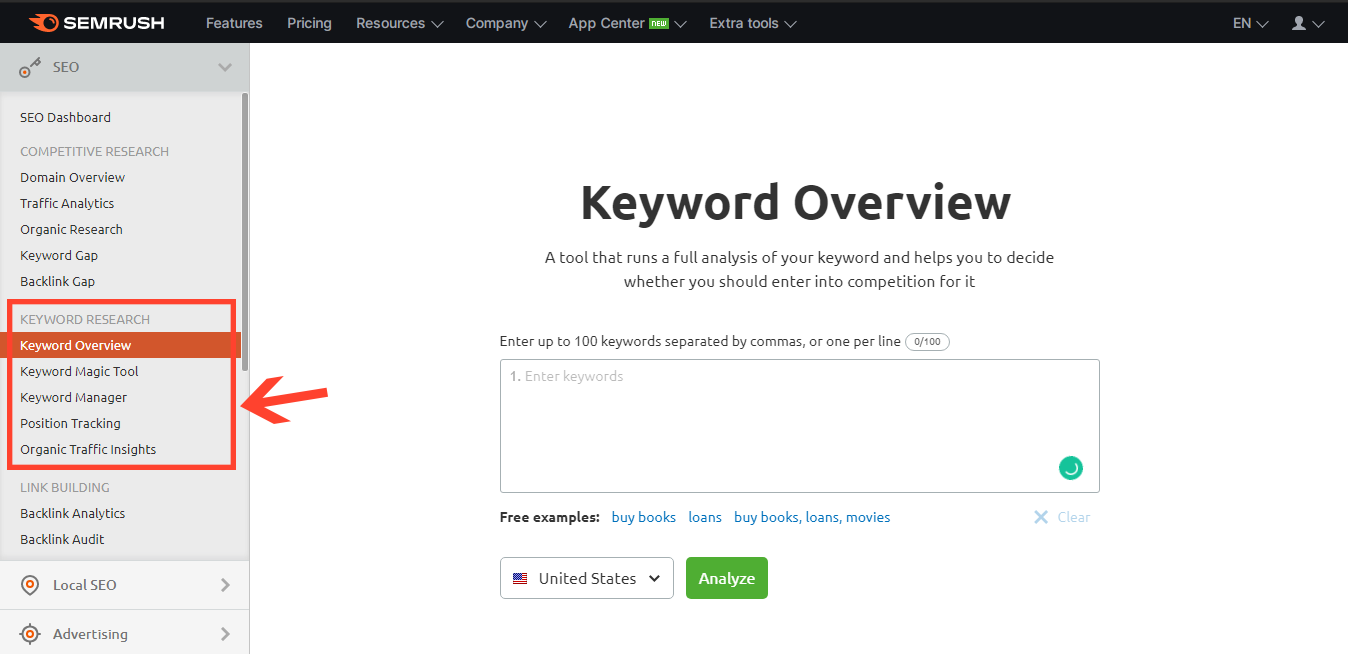Expand the Advertising section

click(225, 634)
